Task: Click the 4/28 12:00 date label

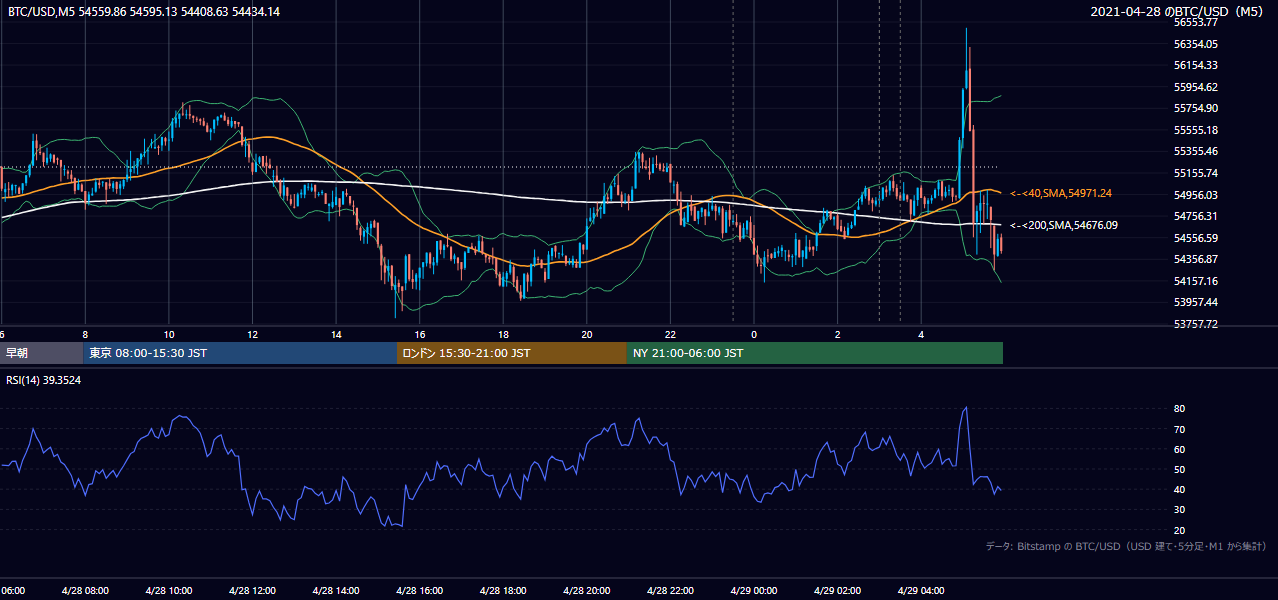Action: click(252, 591)
